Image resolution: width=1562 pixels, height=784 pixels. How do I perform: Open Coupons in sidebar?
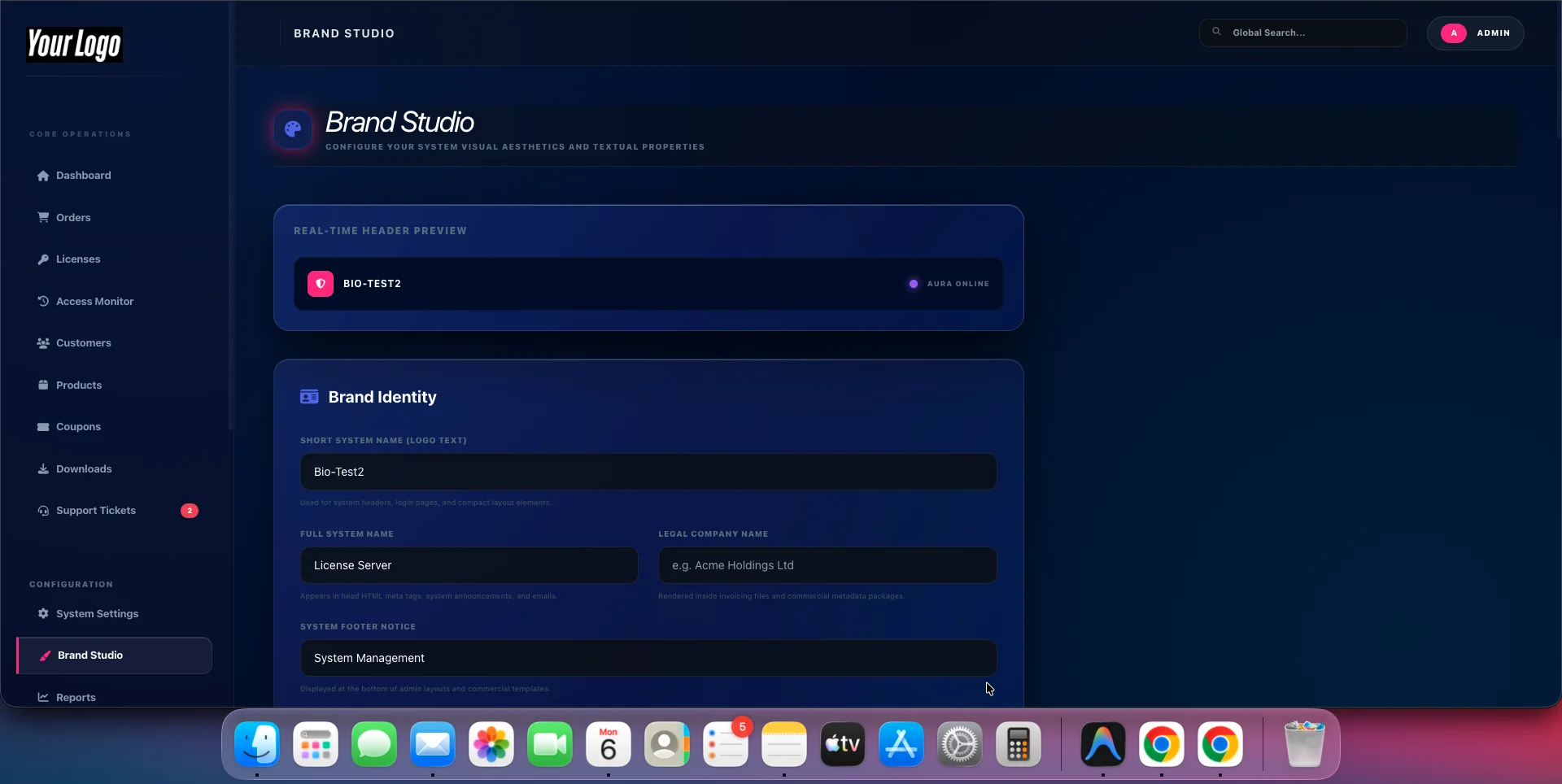pyautogui.click(x=114, y=427)
